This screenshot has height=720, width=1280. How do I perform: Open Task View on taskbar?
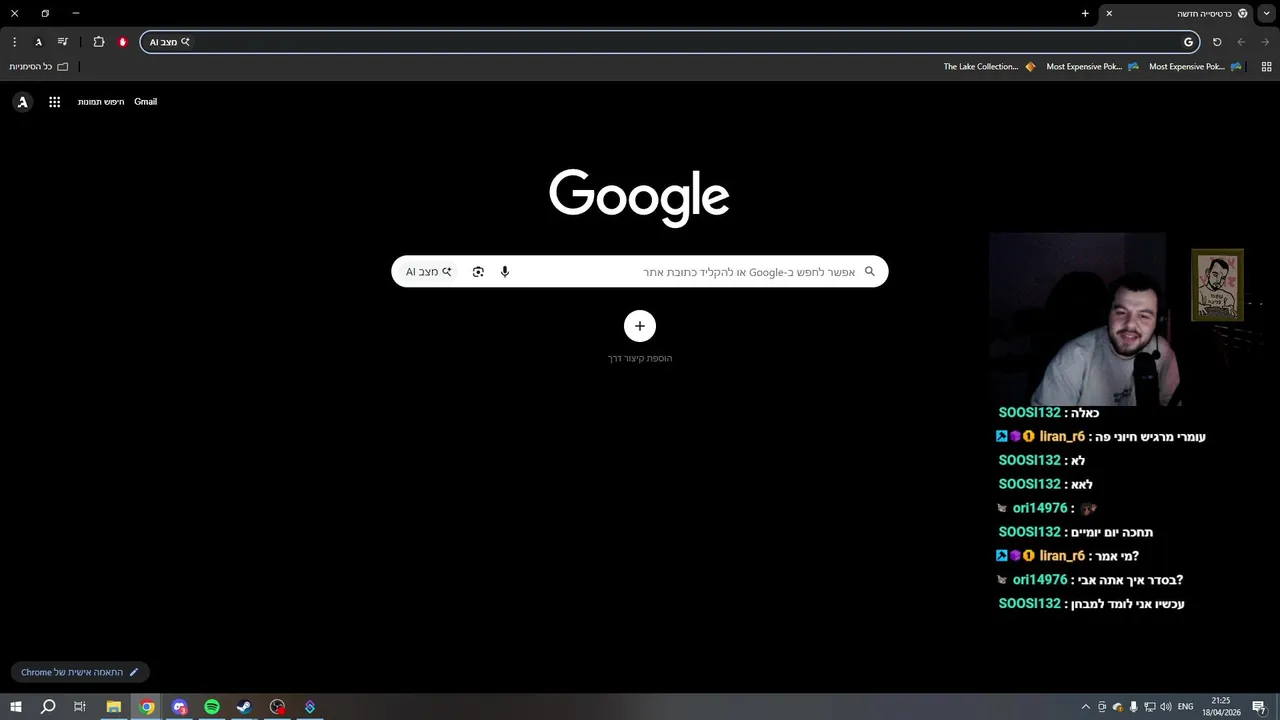coord(80,707)
